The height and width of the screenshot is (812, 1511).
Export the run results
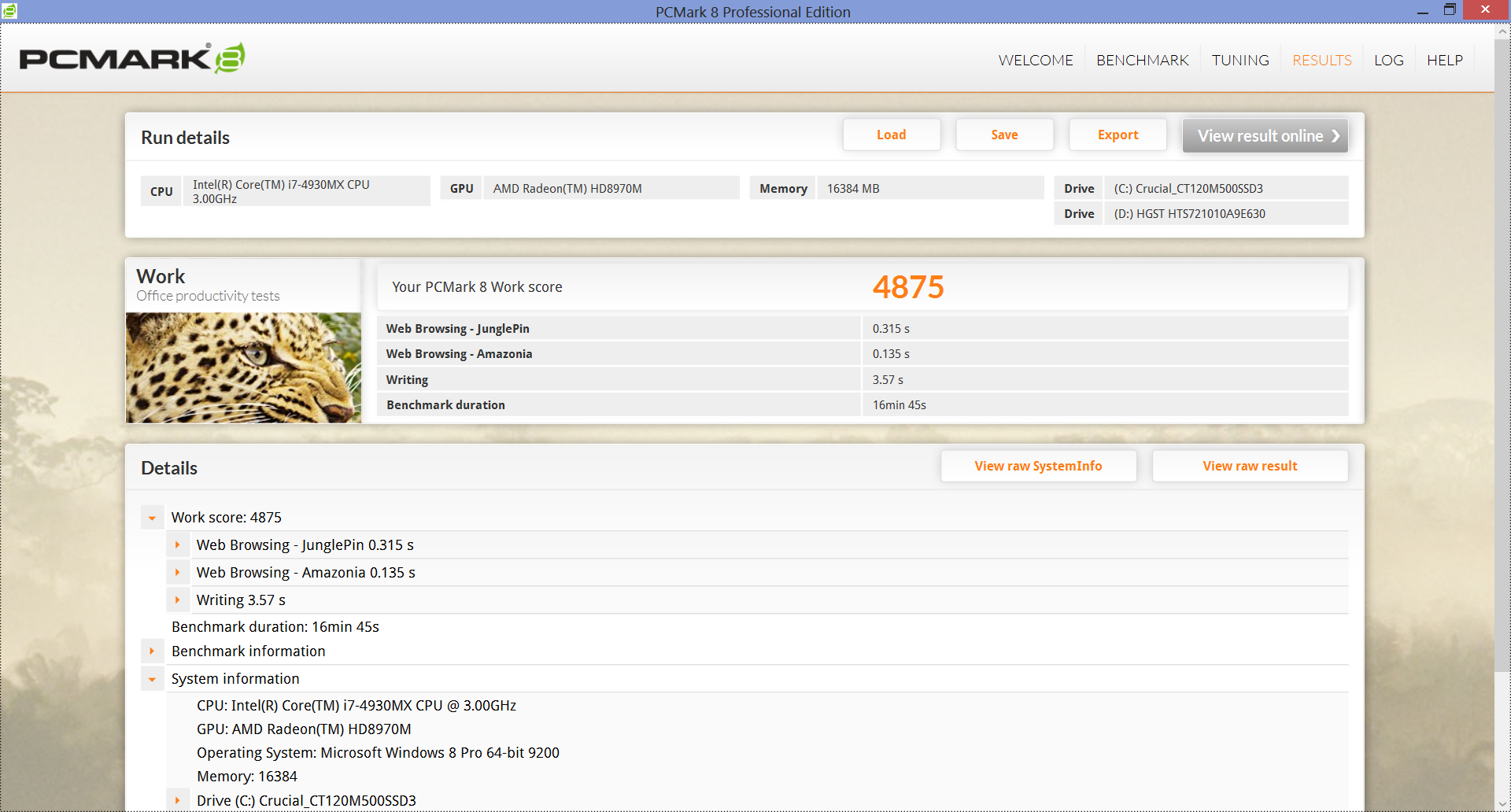point(1118,135)
